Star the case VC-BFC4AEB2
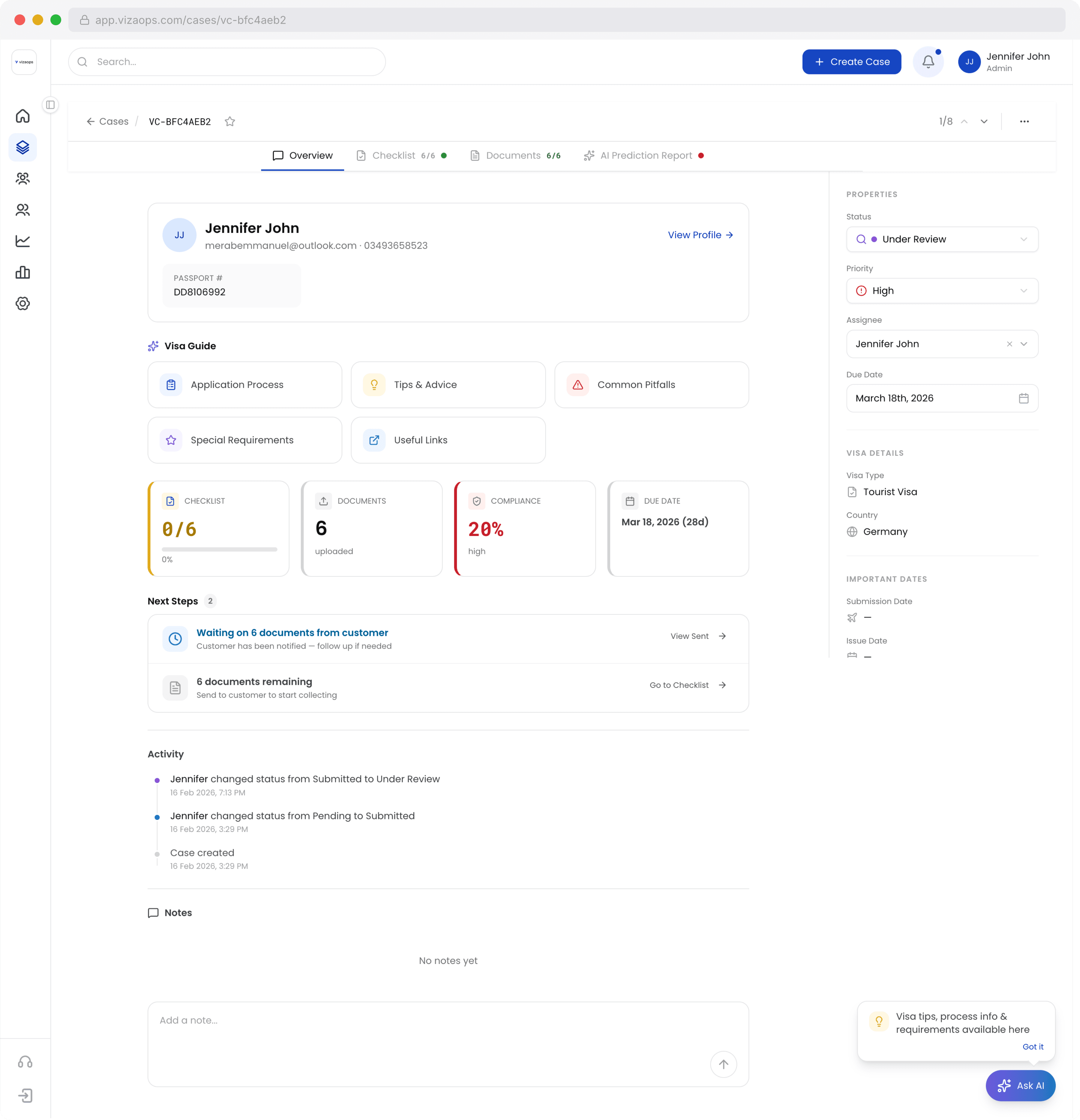The height and width of the screenshot is (1120, 1080). click(x=230, y=121)
